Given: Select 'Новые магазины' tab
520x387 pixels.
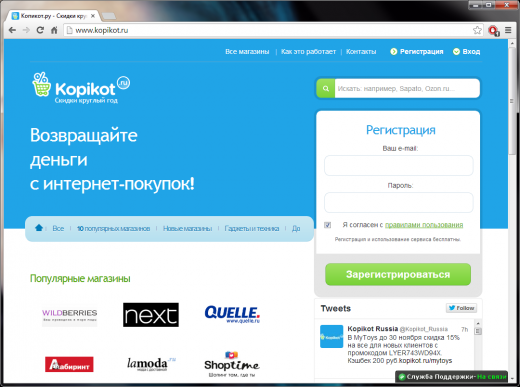Looking at the screenshot, I should pyautogui.click(x=187, y=228).
